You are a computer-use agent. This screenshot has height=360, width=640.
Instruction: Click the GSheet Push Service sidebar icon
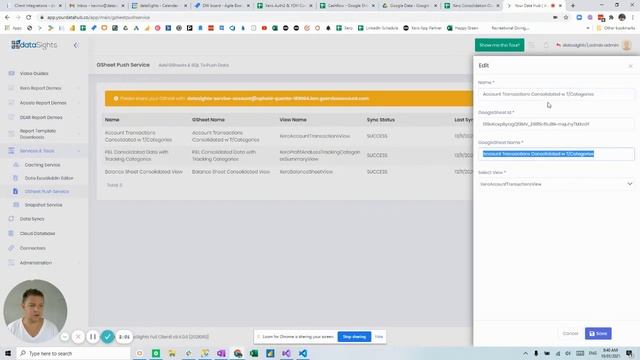[x=16, y=191]
